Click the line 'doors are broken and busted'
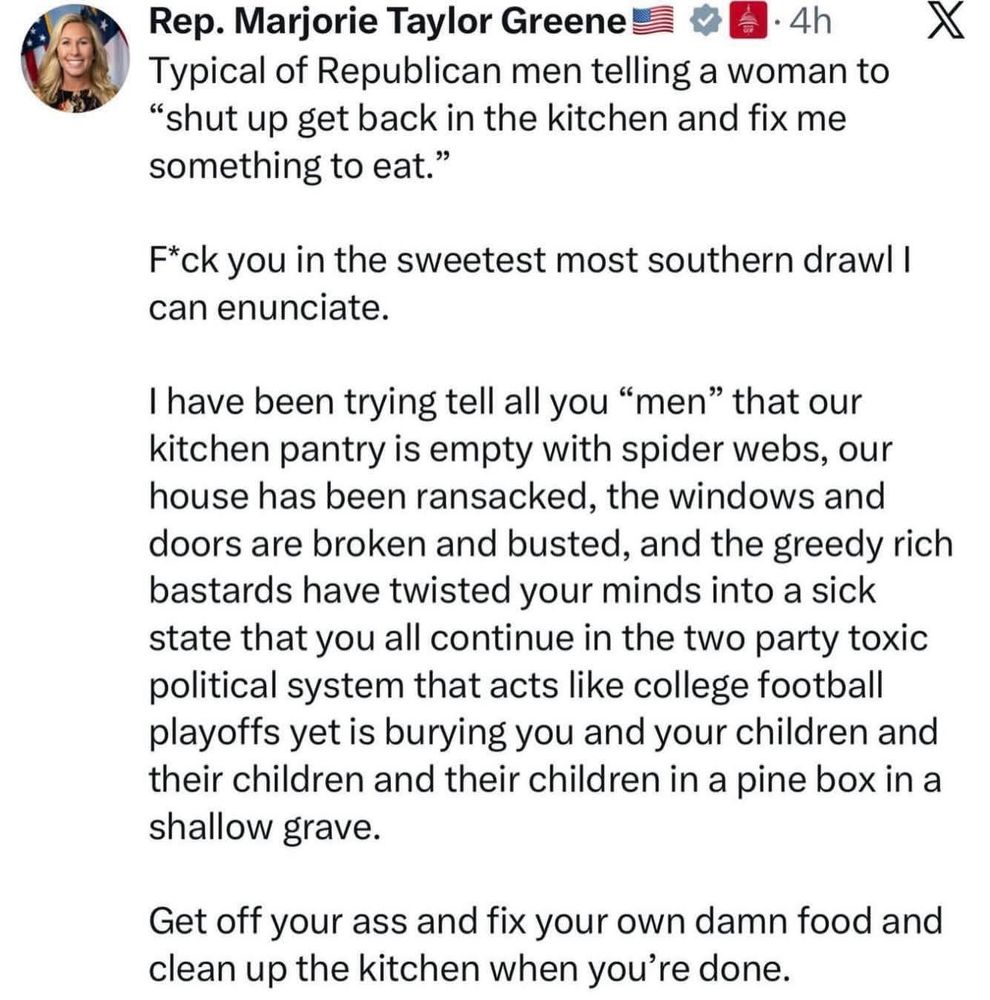Image resolution: width=990 pixels, height=1000 pixels. [x=551, y=544]
